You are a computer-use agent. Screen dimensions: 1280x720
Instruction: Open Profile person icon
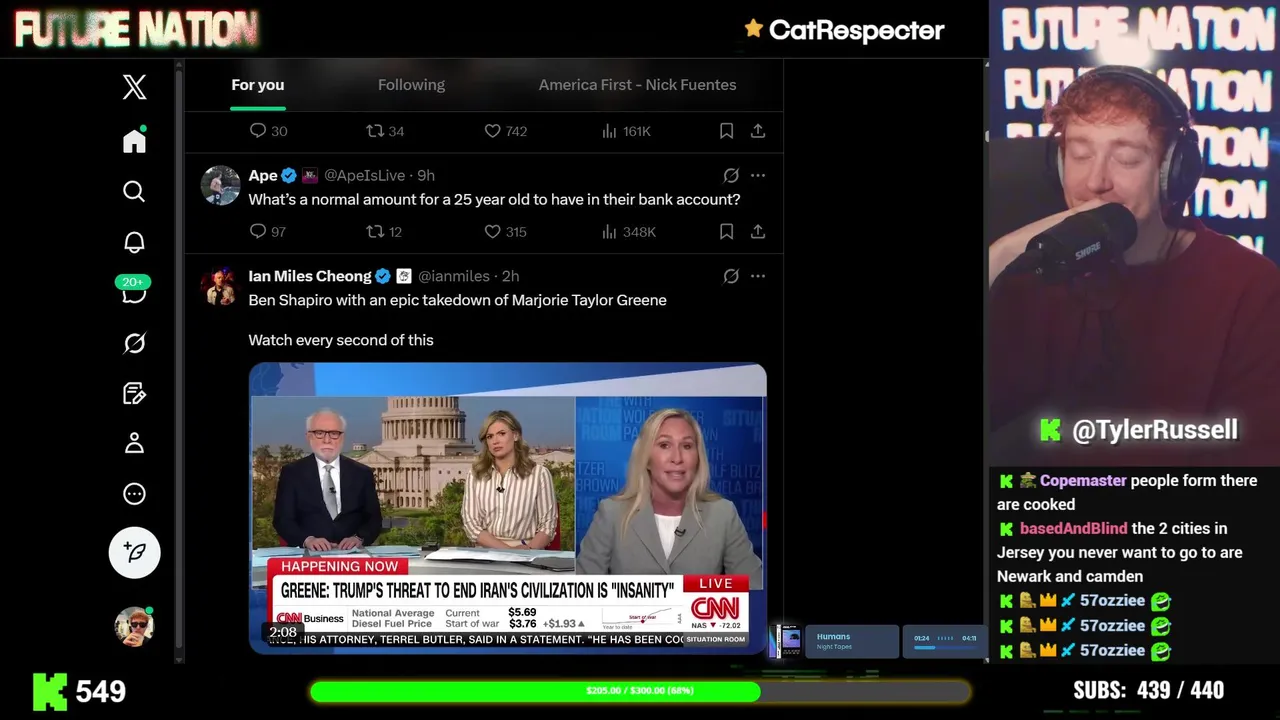pos(134,443)
